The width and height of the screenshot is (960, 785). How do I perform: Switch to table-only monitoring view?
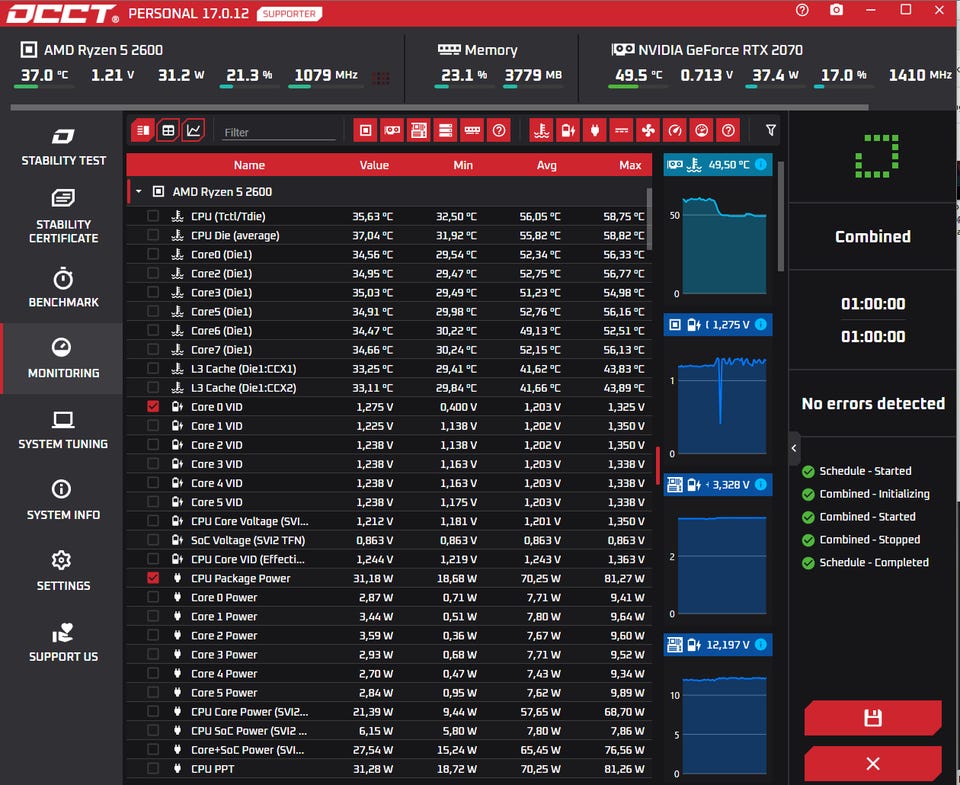pos(168,130)
